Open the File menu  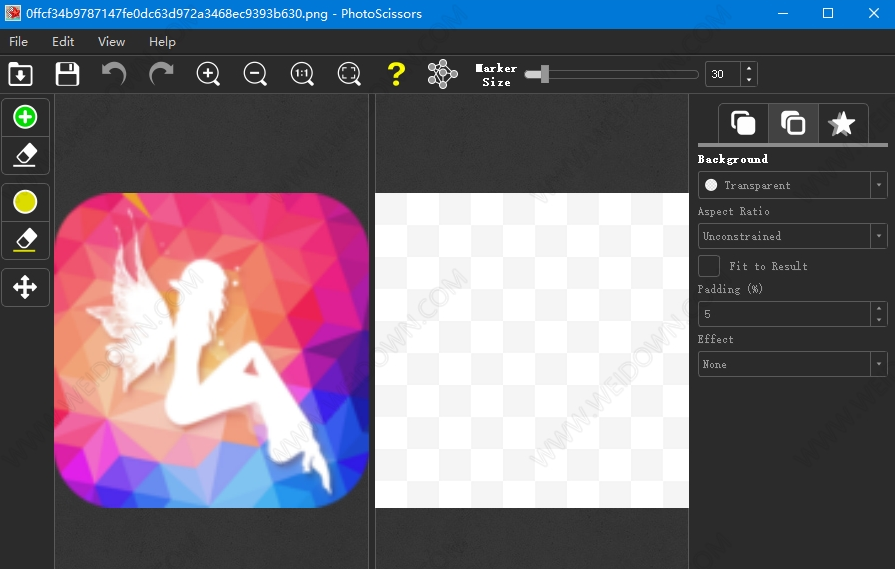[x=18, y=42]
